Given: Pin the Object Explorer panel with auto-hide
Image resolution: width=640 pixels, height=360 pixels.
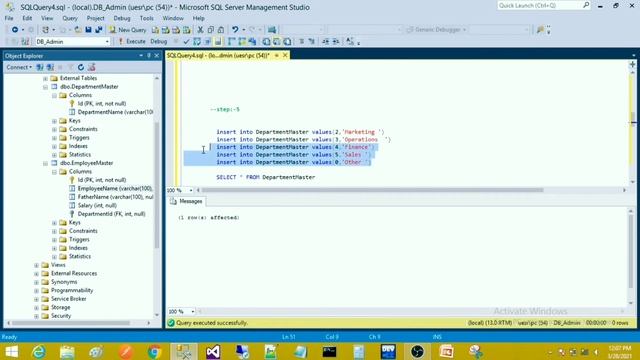Looking at the screenshot, I should 149,56.
